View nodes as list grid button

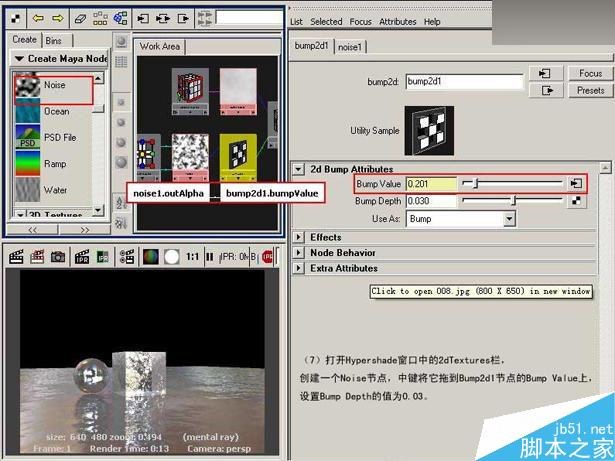click(x=121, y=62)
